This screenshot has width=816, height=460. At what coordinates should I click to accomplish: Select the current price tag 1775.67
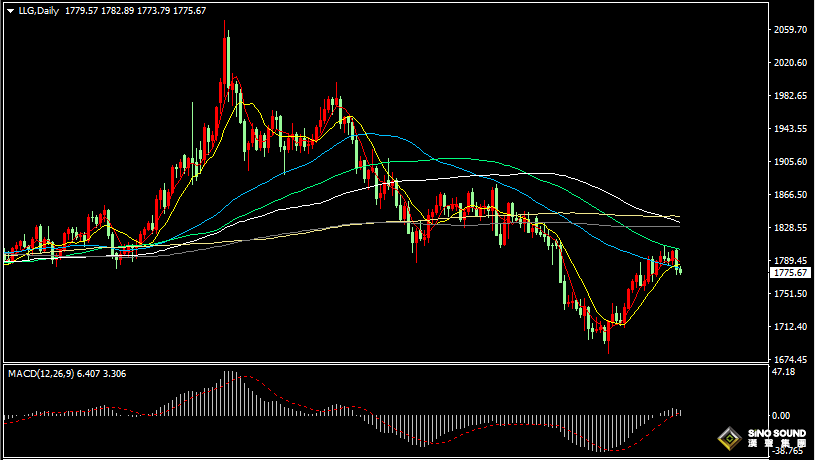tap(790, 273)
